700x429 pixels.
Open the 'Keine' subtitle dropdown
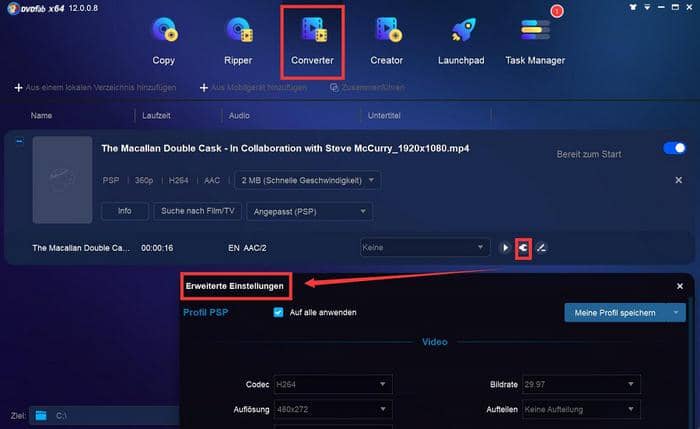tap(425, 247)
